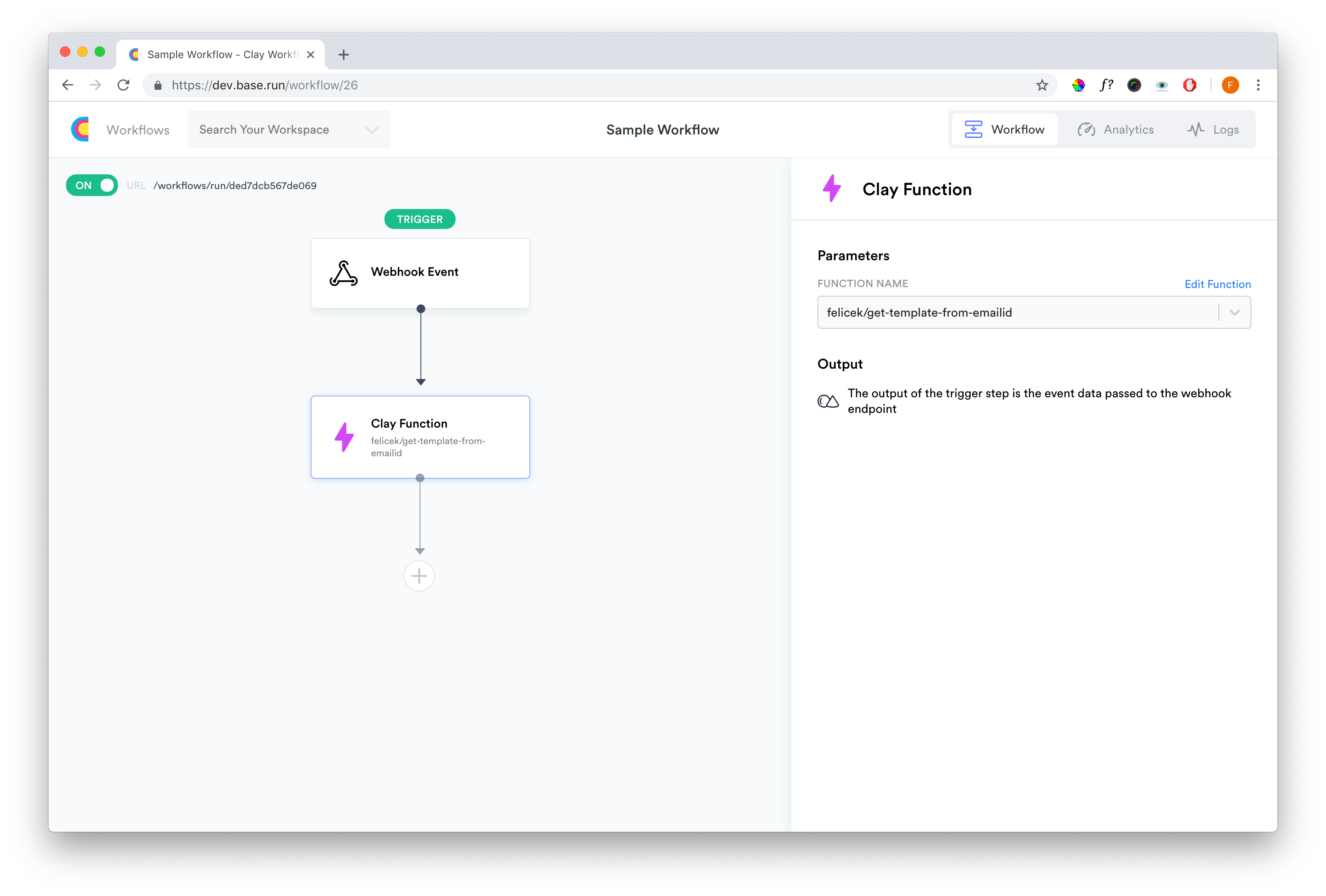The width and height of the screenshot is (1326, 896).
Task: Switch to the Logs tab
Action: [x=1212, y=130]
